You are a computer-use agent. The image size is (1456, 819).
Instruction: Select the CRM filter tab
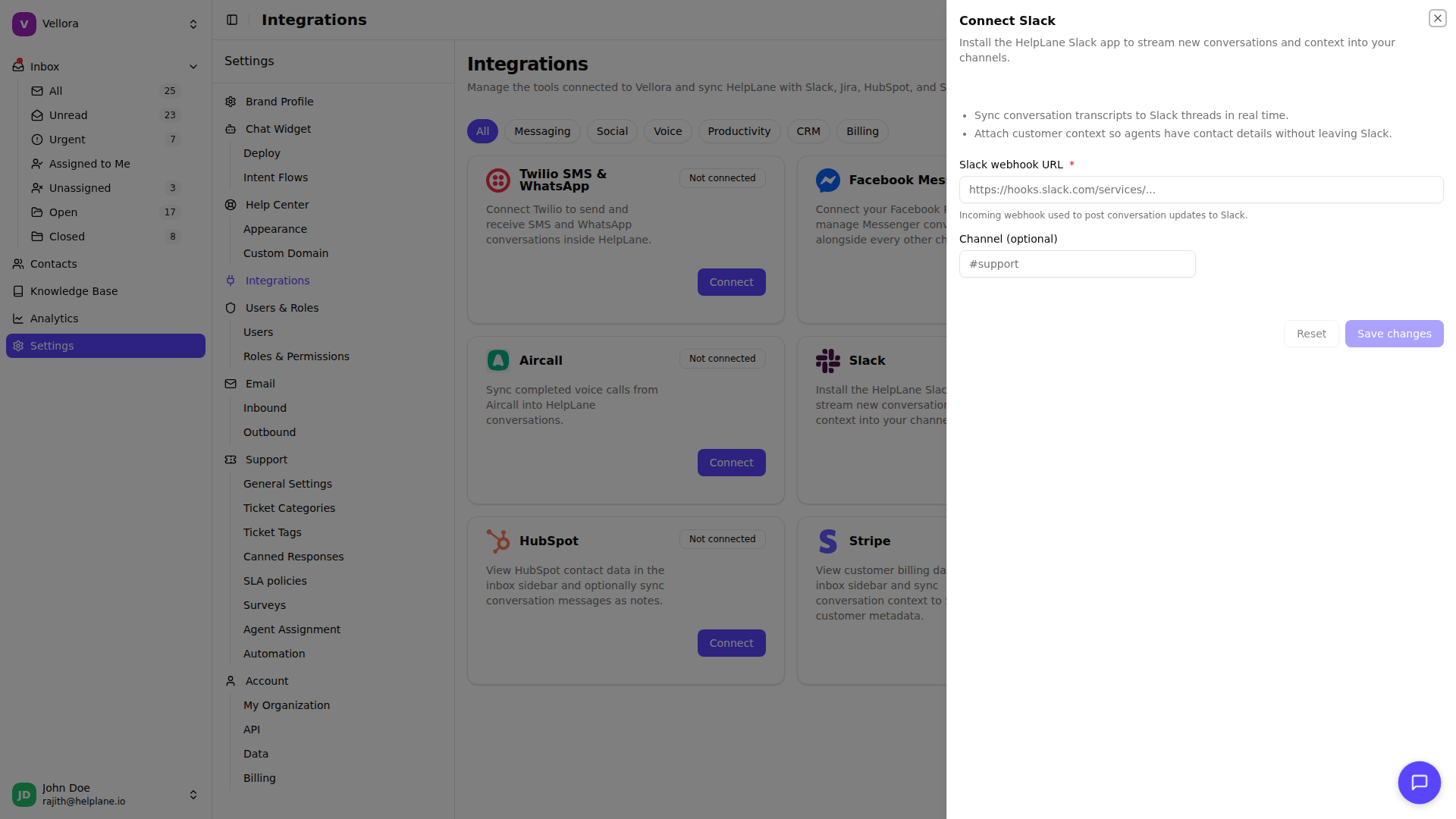[x=808, y=131]
